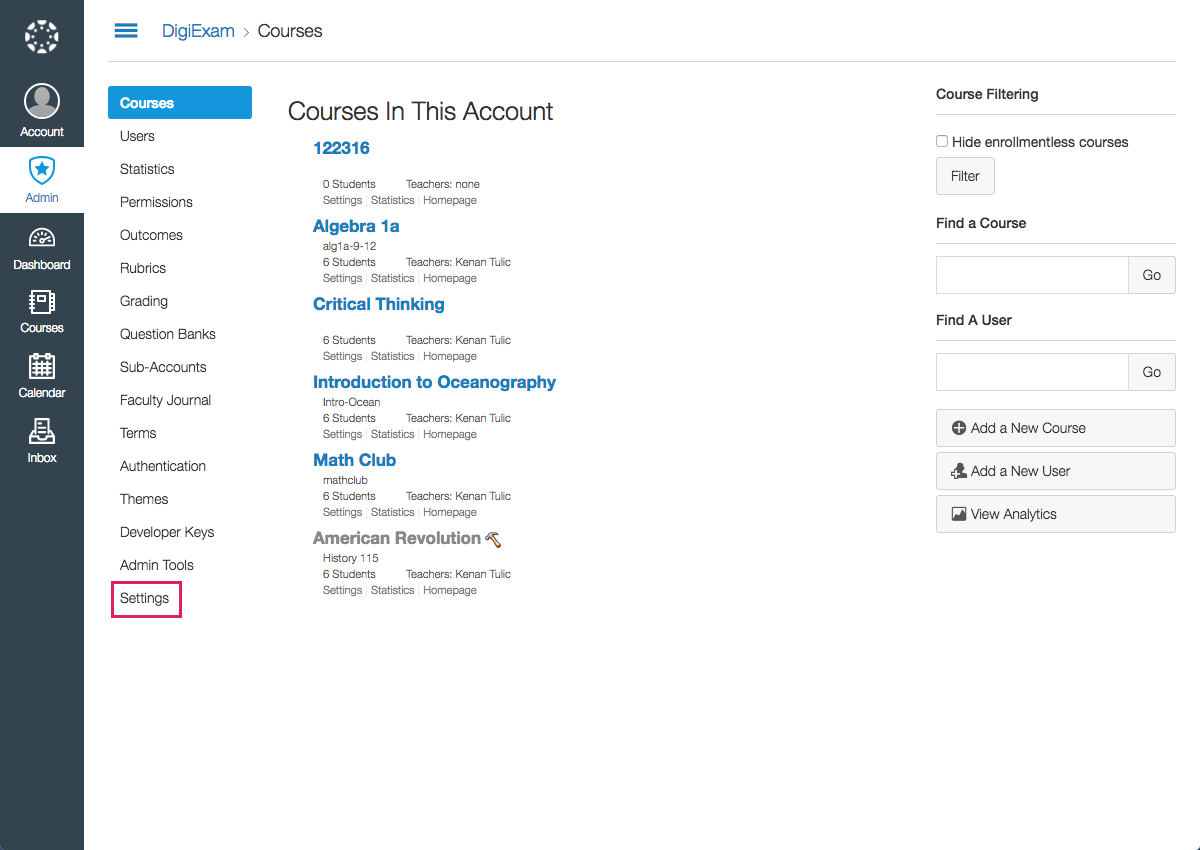The width and height of the screenshot is (1200, 850).
Task: Open Statistics for Algebra 1a
Action: pyautogui.click(x=392, y=278)
